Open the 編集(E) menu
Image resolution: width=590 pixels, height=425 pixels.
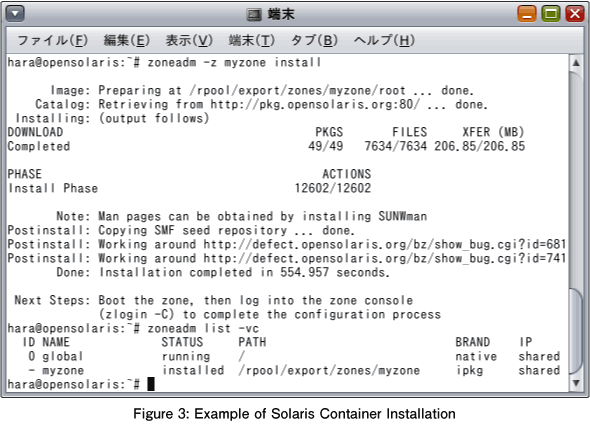coord(127,40)
